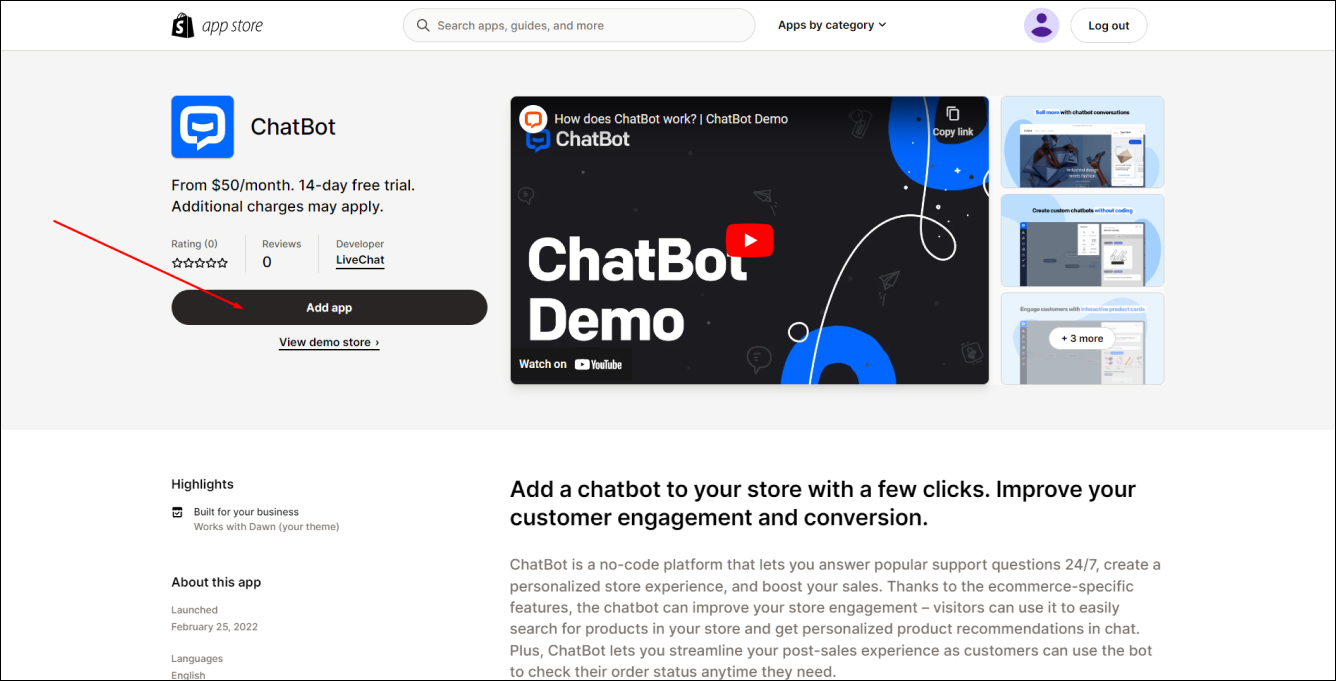Click 'Works with Dawn (your theme)' text
This screenshot has height=681, width=1336.
[266, 527]
